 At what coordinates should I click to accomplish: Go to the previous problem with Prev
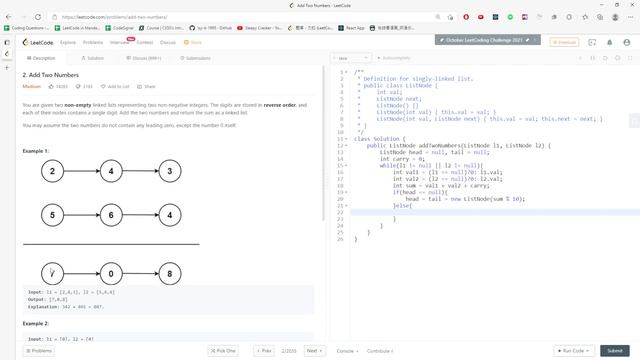(264, 351)
